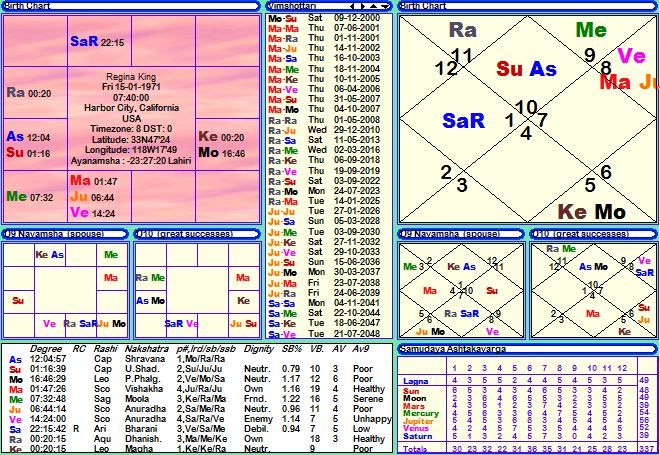Open Birth Chart title above the pink chart
660x455 pixels.
click(x=27, y=6)
